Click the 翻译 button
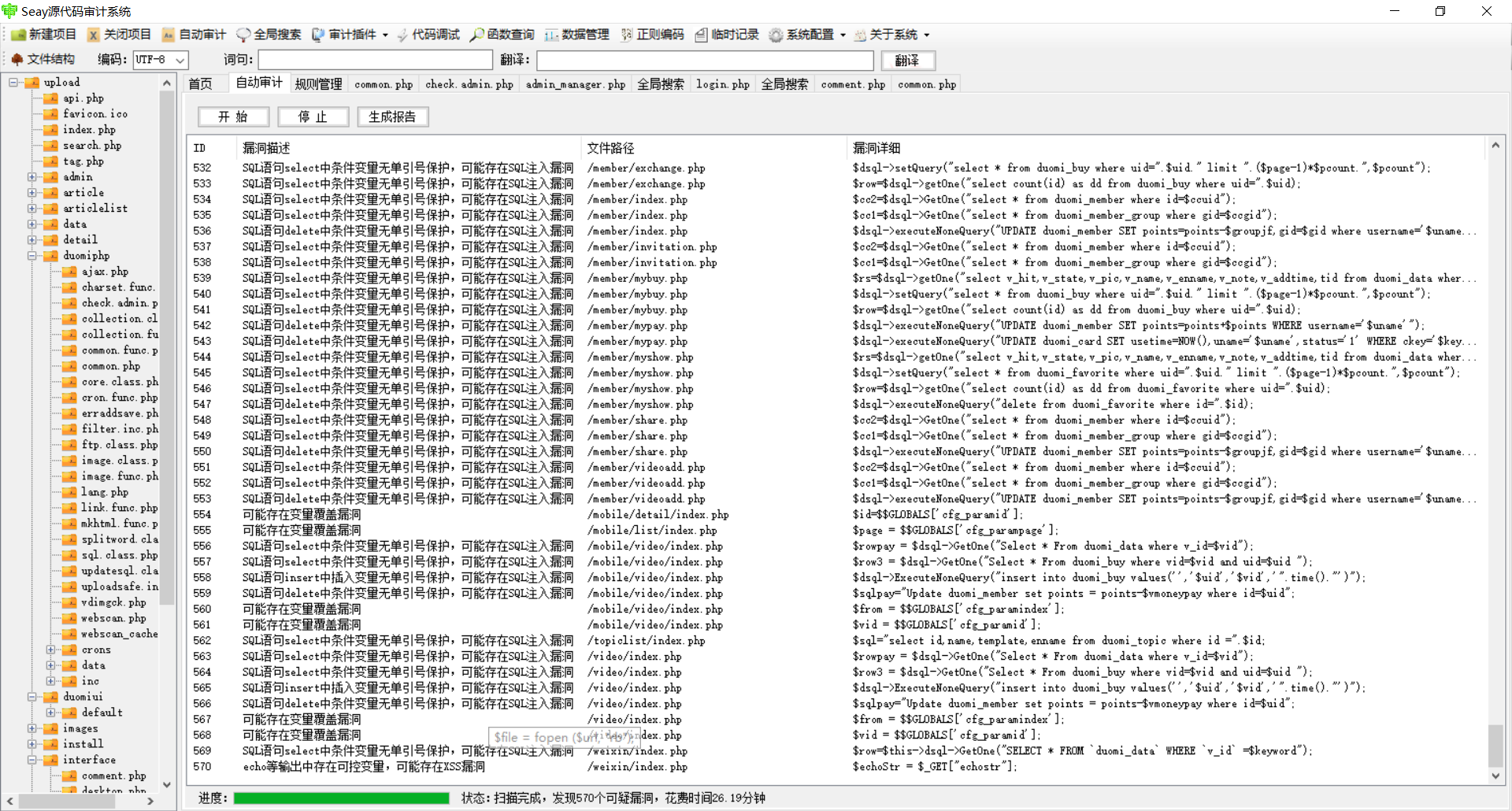The image size is (1512, 811). (x=907, y=60)
